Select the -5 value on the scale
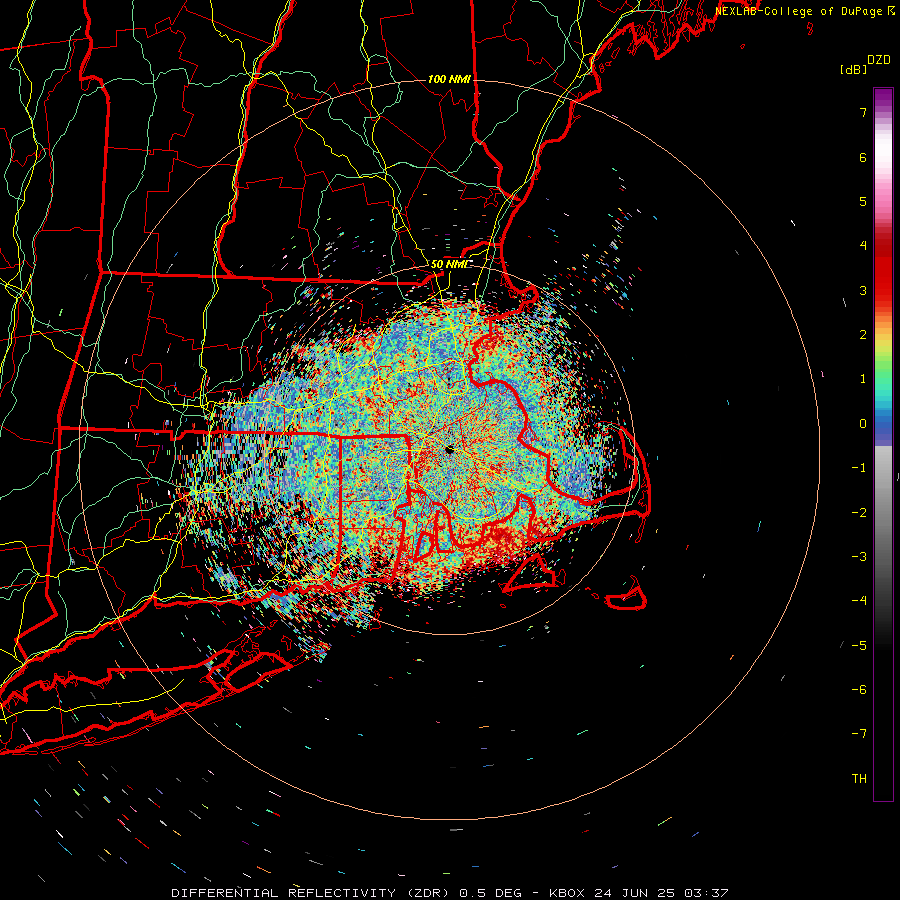 [859, 645]
